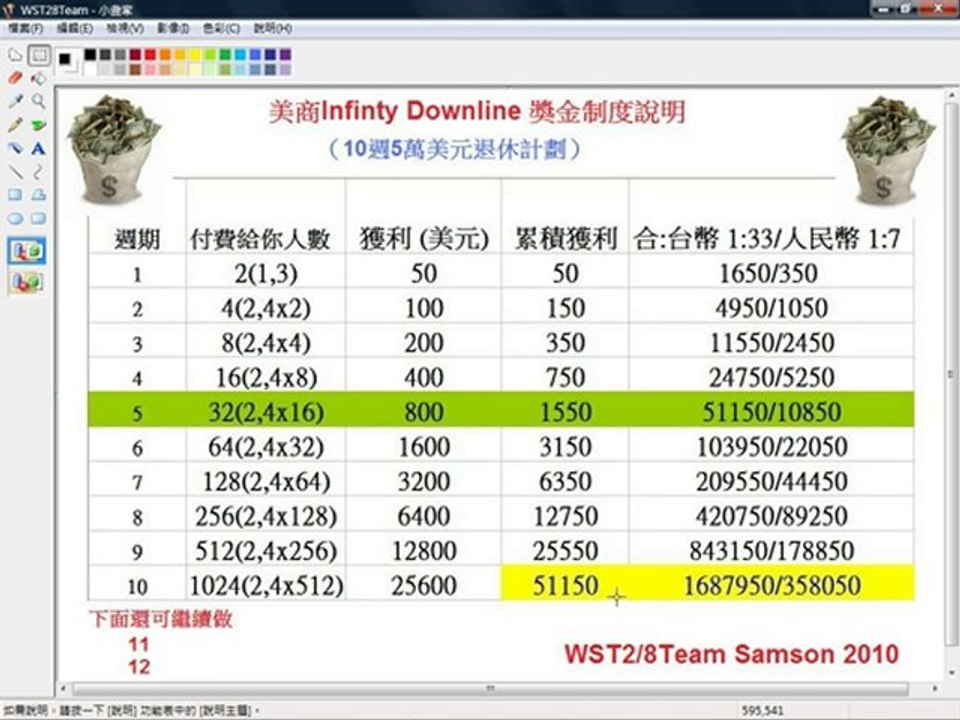Screen dimensions: 960x720
Task: Pick the lavender palette swatch
Action: click(x=285, y=69)
